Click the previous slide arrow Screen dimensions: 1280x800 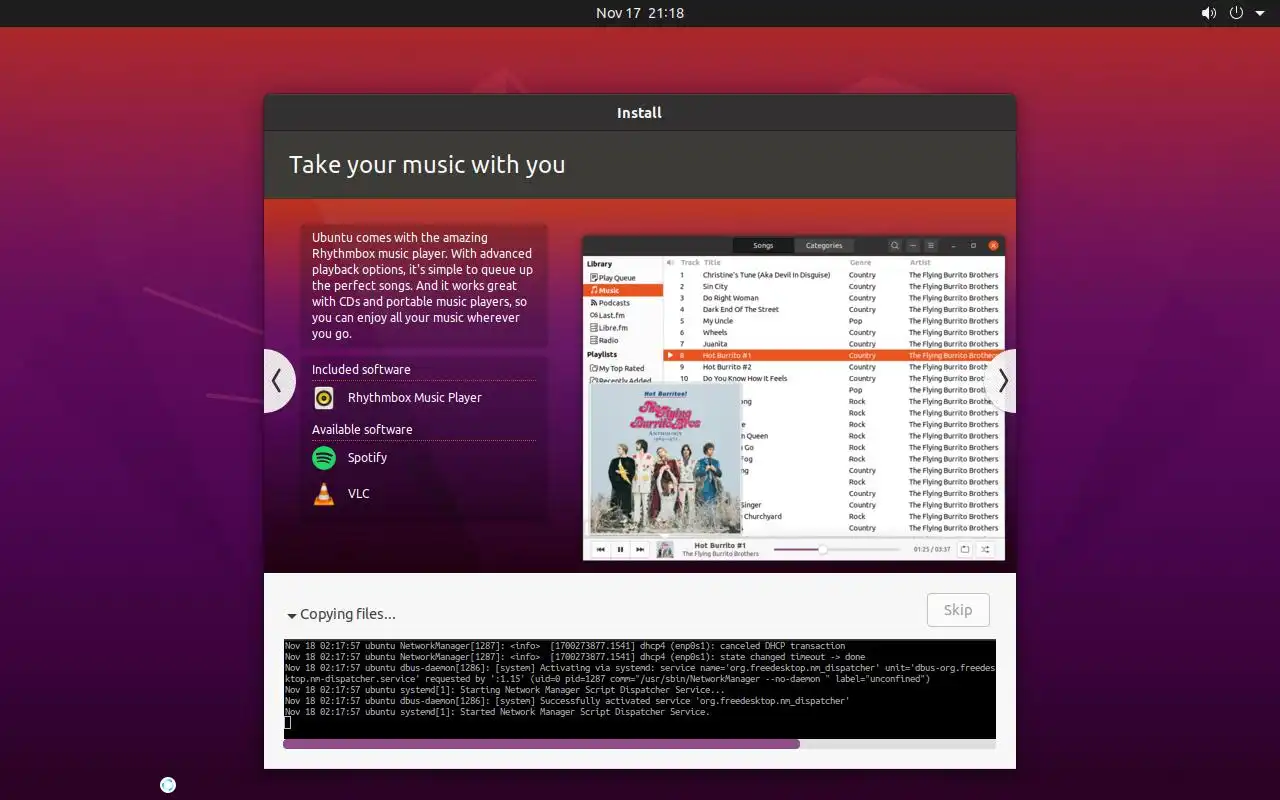(x=277, y=381)
